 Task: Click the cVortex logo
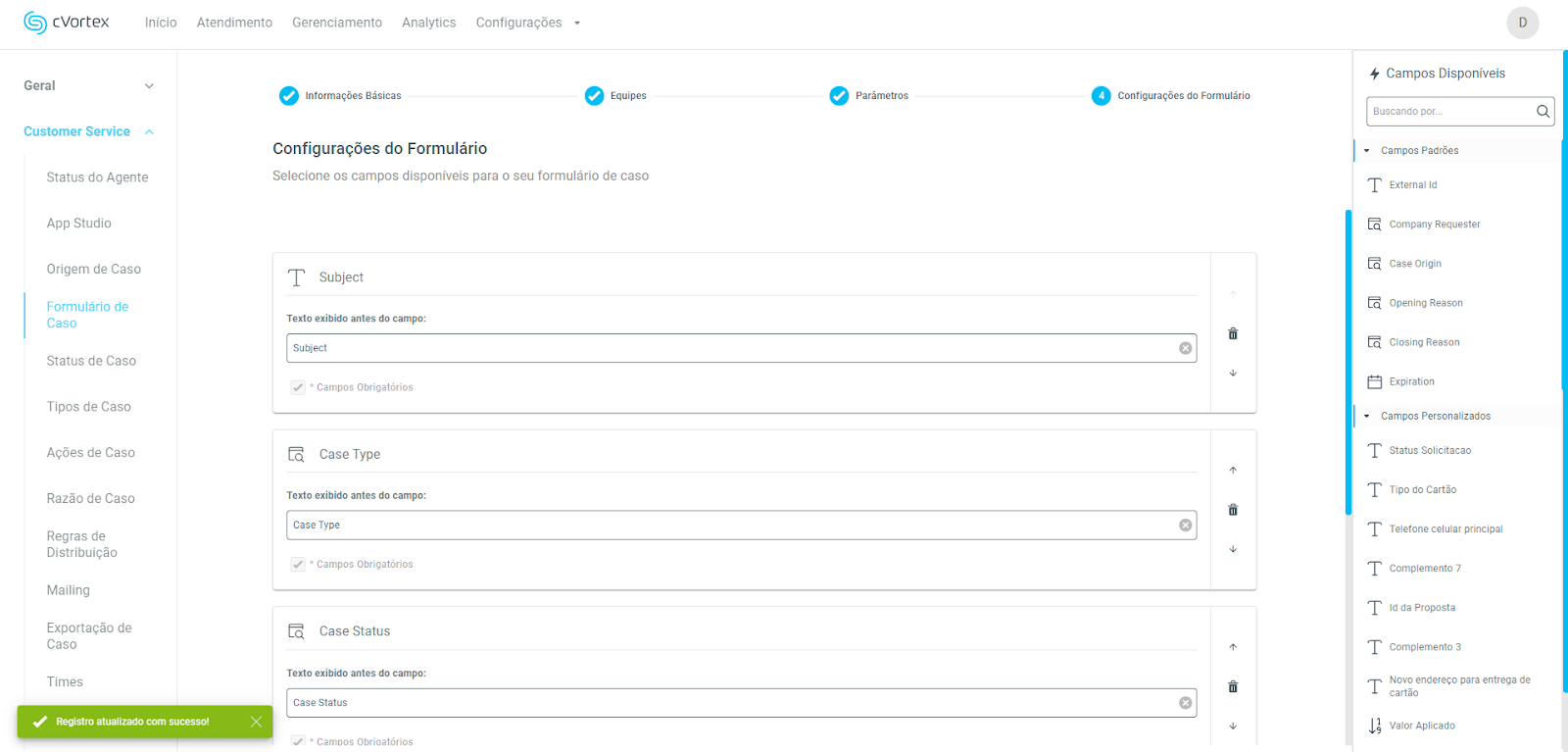[x=67, y=23]
